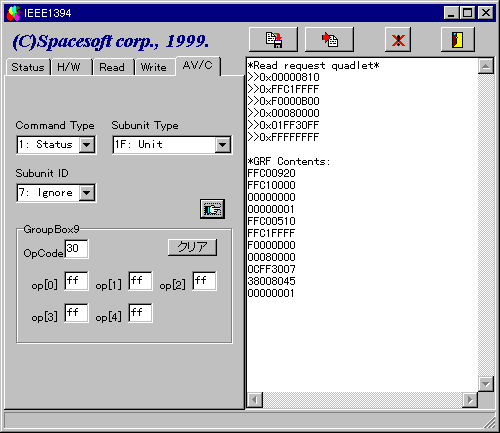Click the save log to disk icon button
The width and height of the screenshot is (500, 433).
pos(273,40)
